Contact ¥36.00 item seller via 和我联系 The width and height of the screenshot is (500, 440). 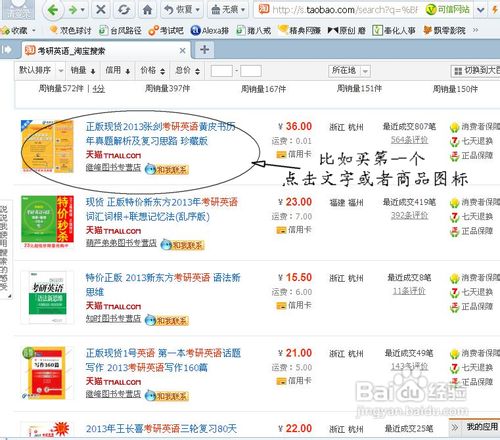point(167,170)
